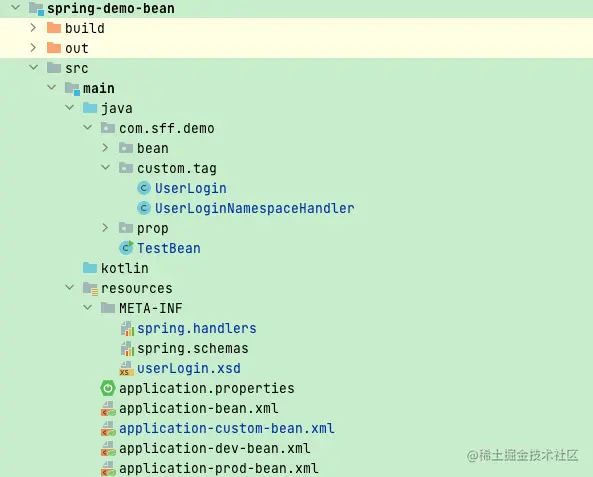
Task: Click the orange build folder icon
Action: [54, 28]
